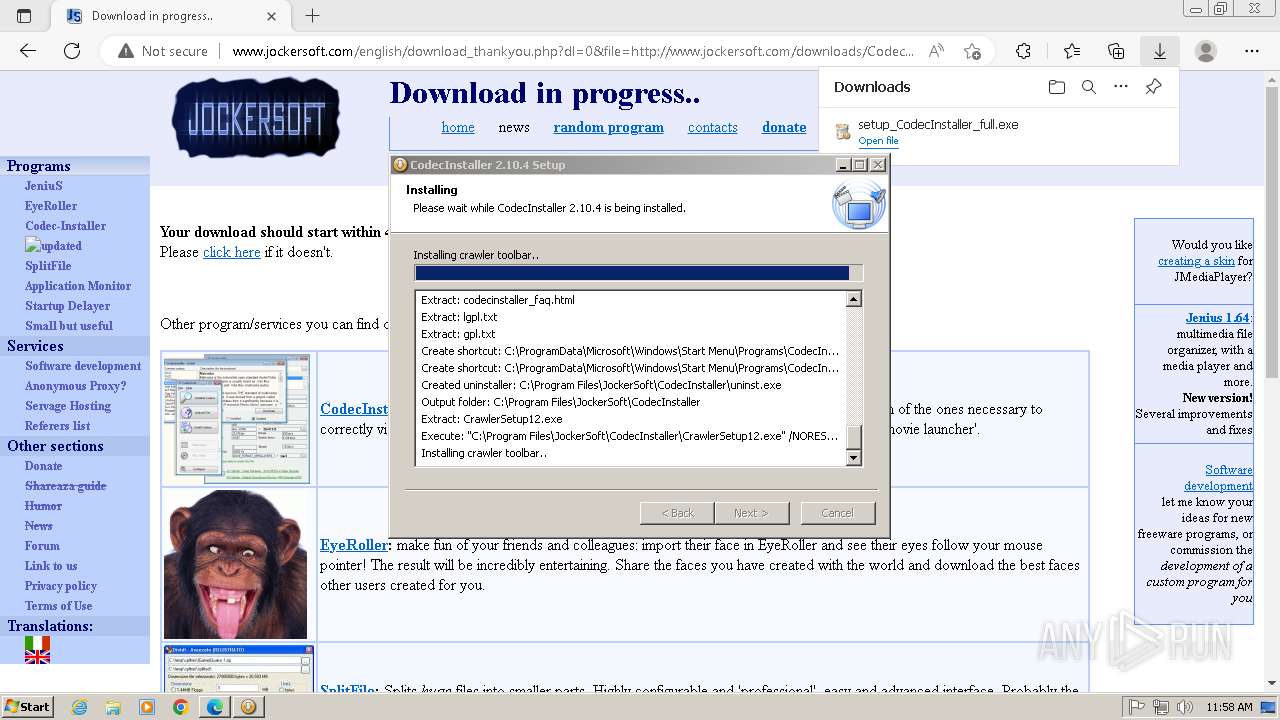Viewport: 1280px width, 720px height.
Task: Toggle the Downloads toolbar button
Action: [x=1159, y=51]
